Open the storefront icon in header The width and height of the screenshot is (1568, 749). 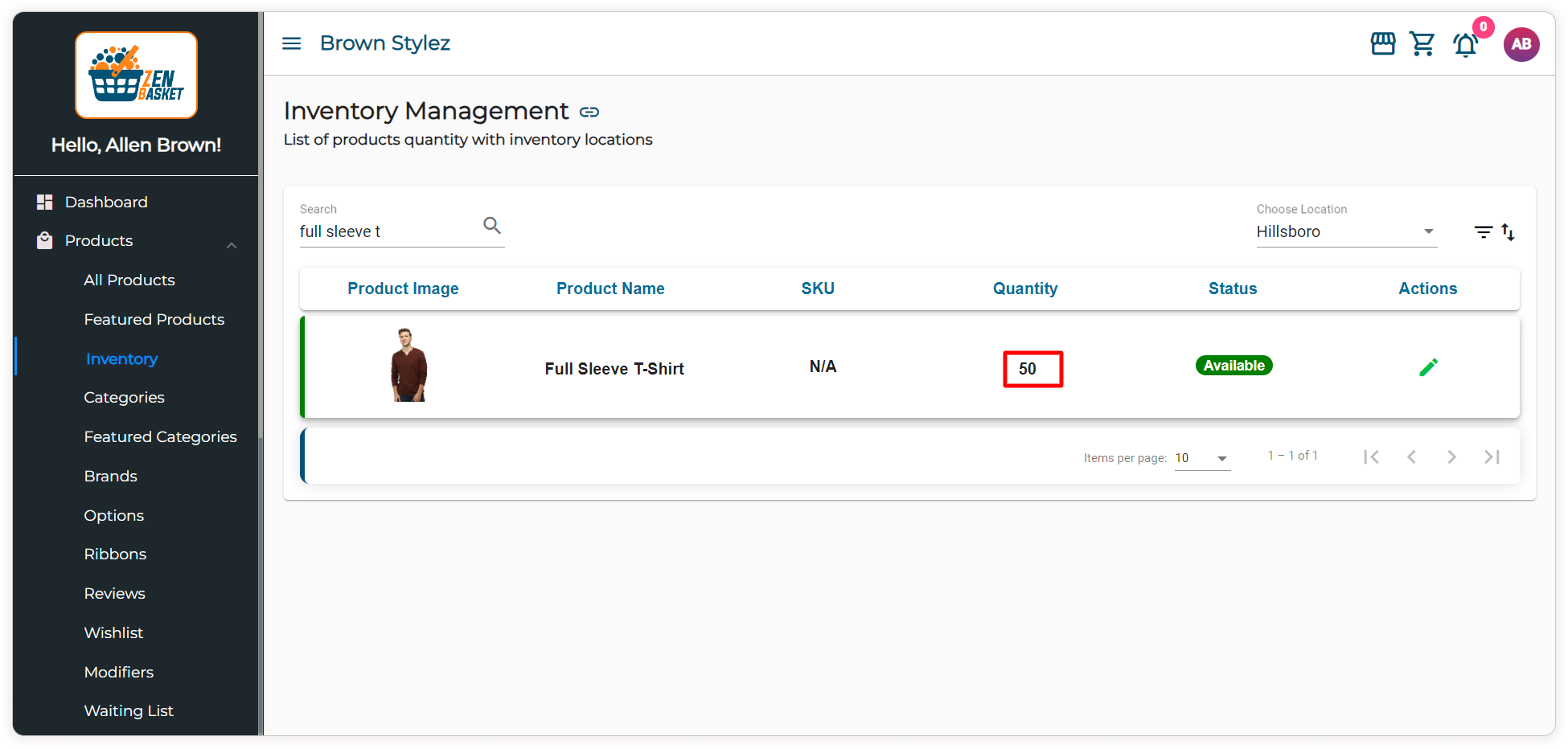tap(1382, 43)
